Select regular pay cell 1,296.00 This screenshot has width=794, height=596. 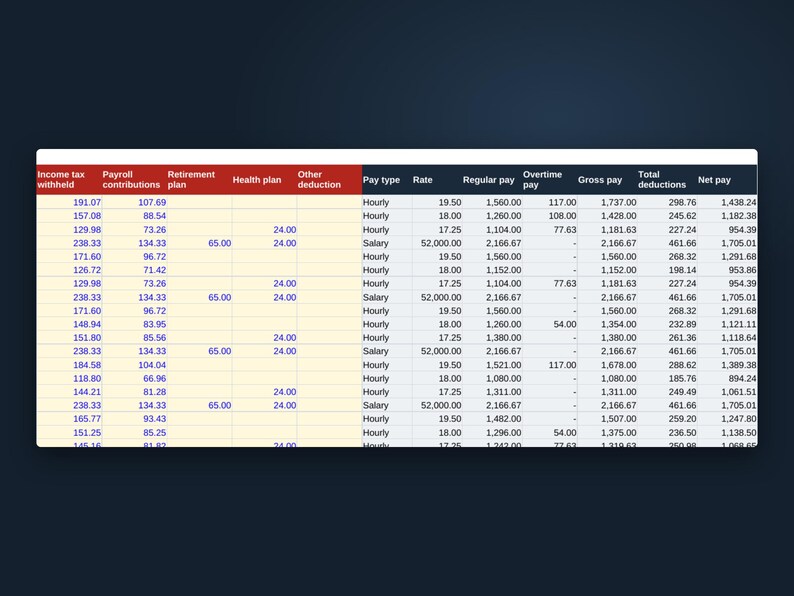tap(492, 432)
